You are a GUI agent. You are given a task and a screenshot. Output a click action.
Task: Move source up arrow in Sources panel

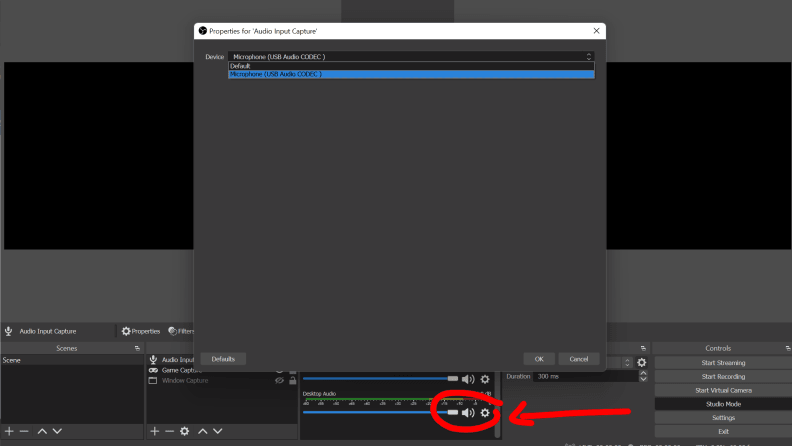(x=203, y=431)
